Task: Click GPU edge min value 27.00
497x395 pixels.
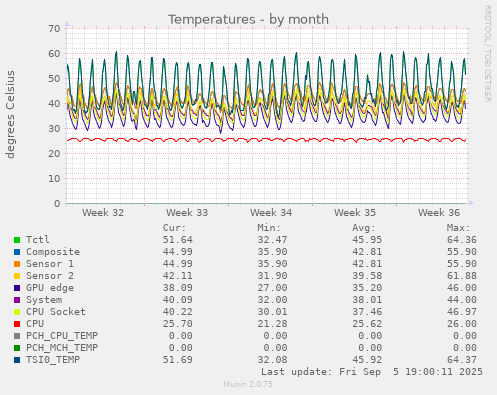Action: pyautogui.click(x=272, y=288)
